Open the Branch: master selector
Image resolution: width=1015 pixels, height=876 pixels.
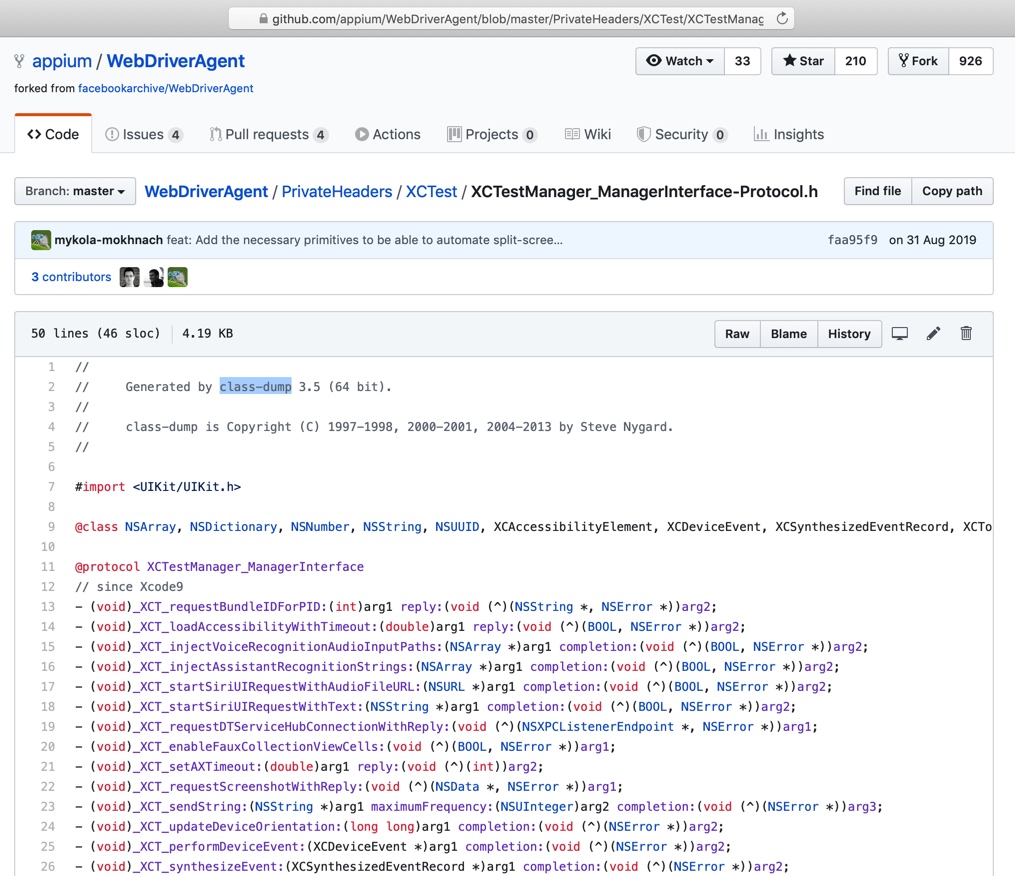pos(75,191)
